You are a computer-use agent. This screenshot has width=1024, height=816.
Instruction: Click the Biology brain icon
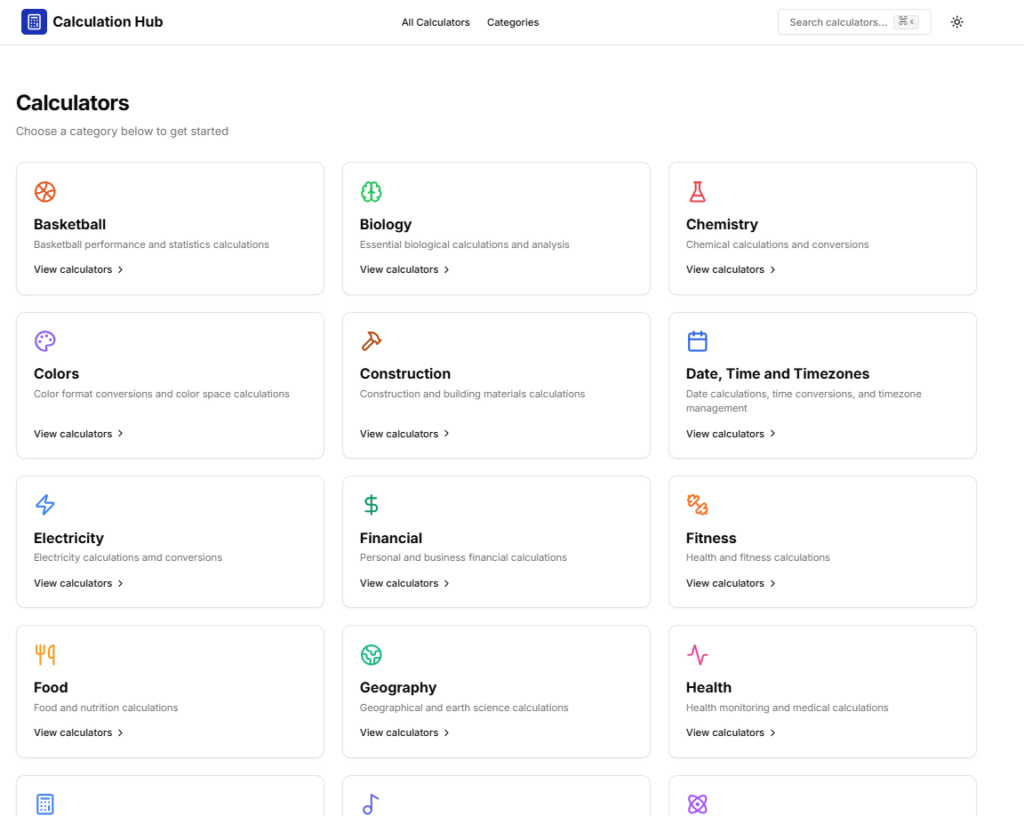371,192
